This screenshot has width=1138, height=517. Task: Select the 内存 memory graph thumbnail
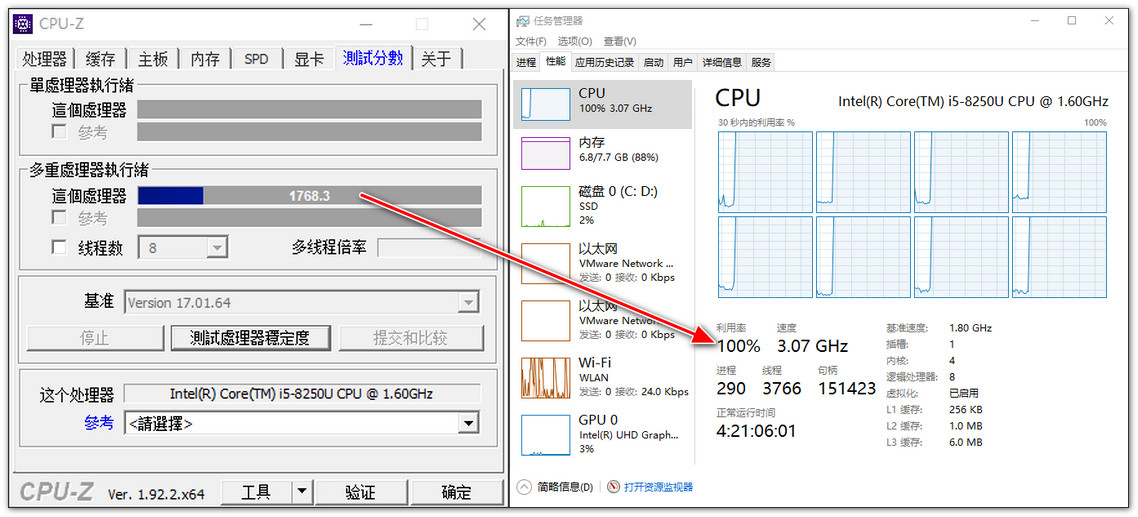(545, 153)
